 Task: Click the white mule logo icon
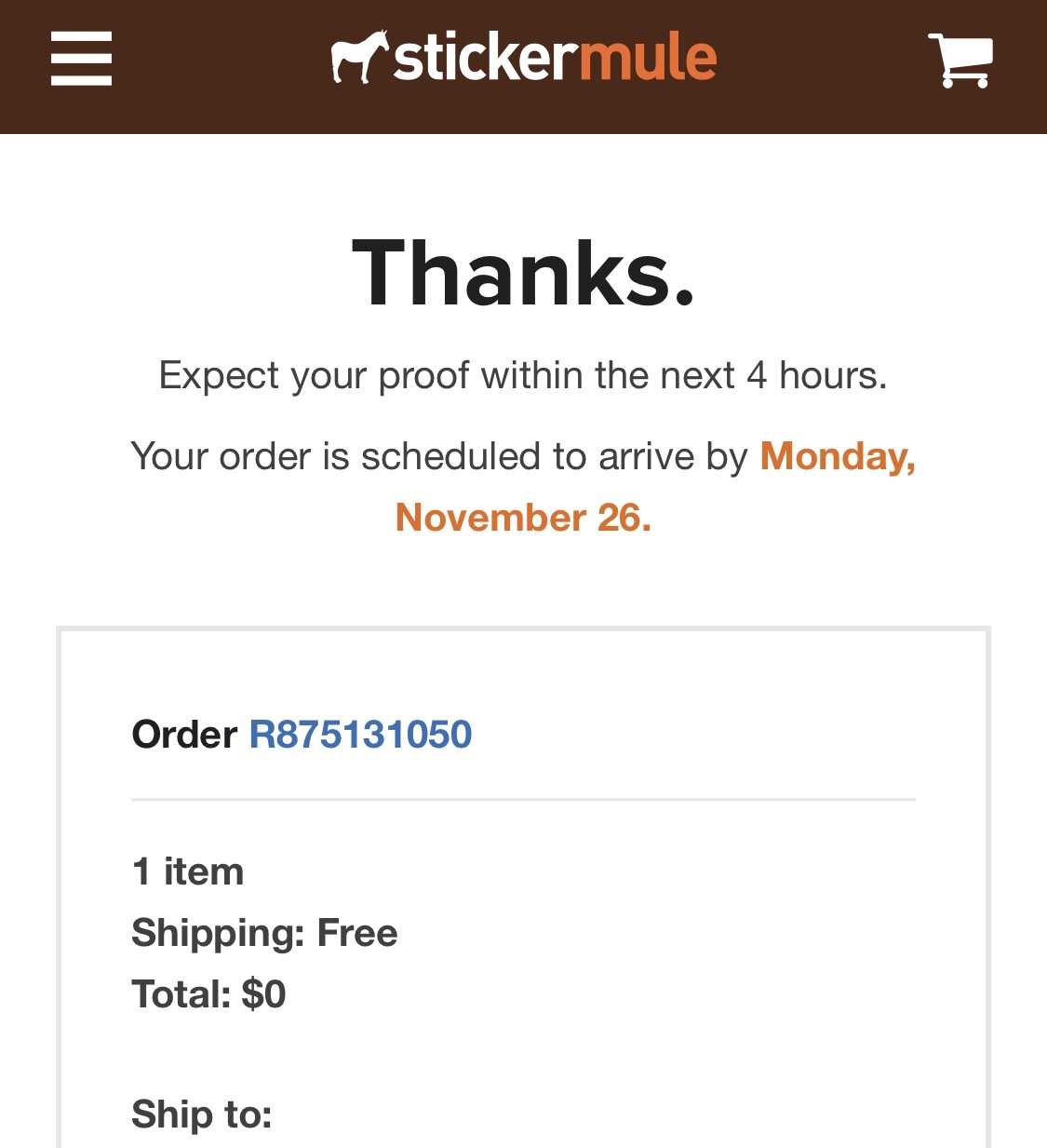[358, 58]
